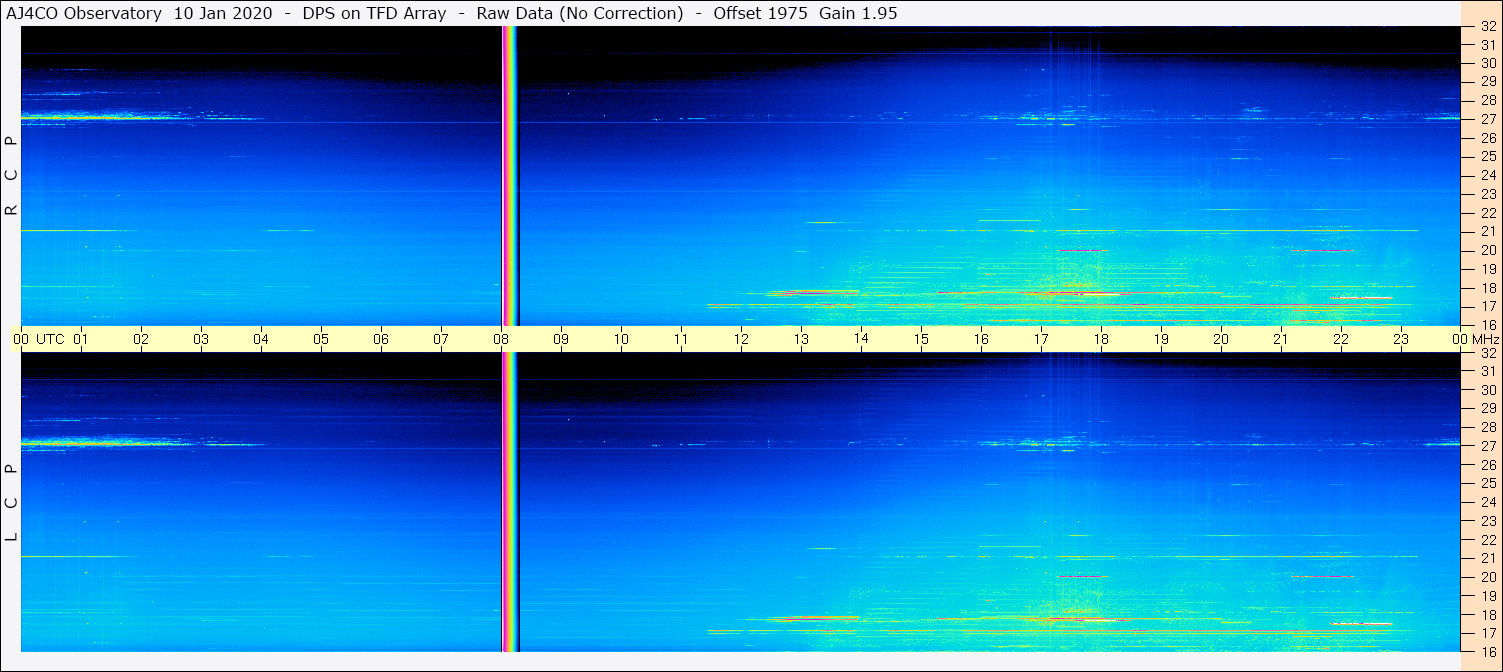The image size is (1503, 672).
Task: Click the 07 hour mark on time axis
Action: coord(441,339)
